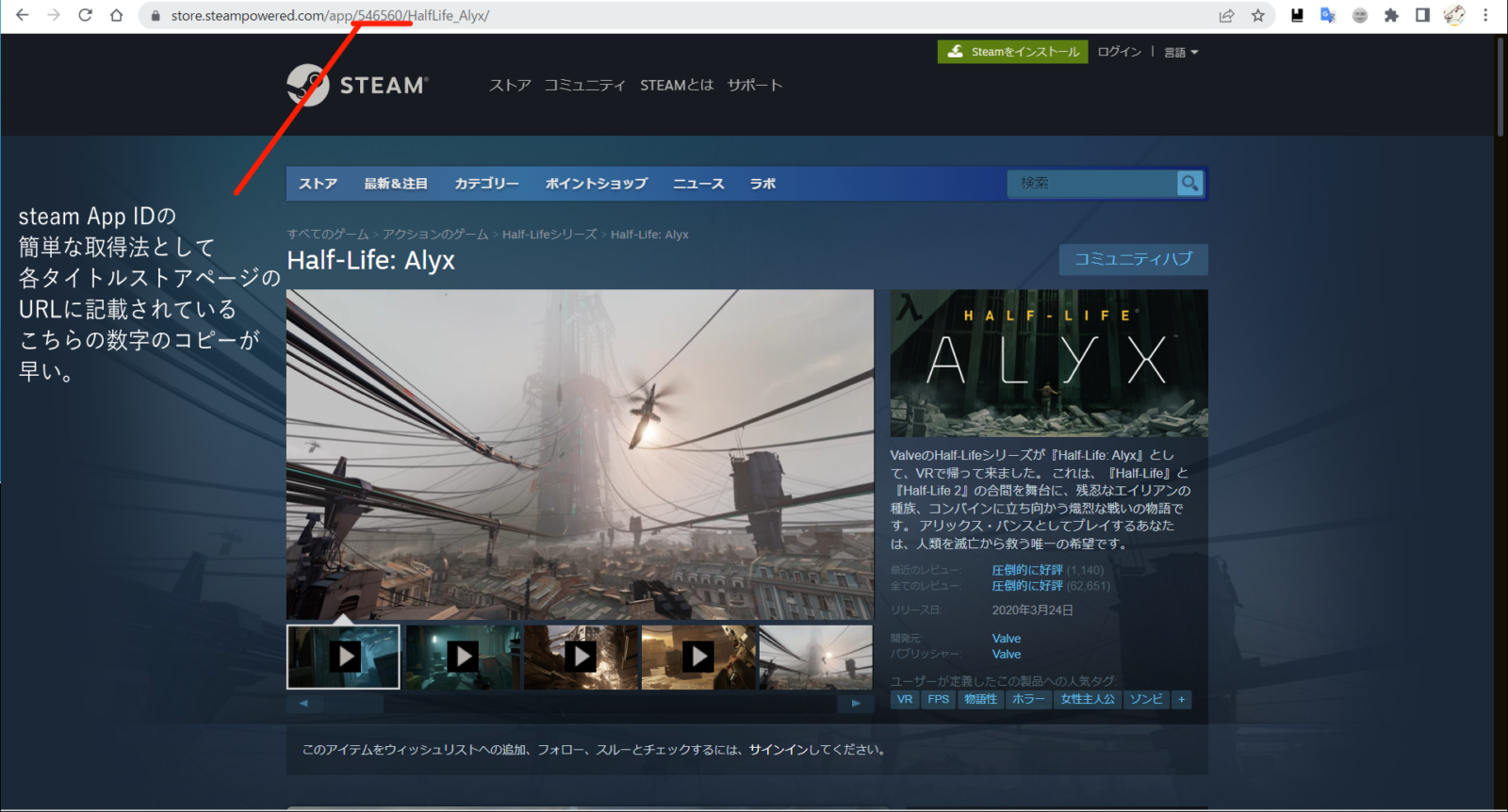
Task: Click the Steam logo
Action: [357, 85]
